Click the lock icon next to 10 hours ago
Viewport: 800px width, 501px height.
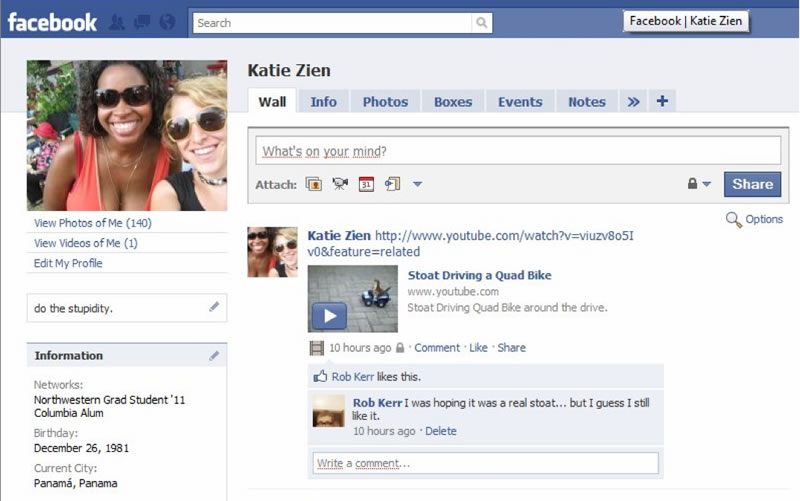[x=400, y=347]
